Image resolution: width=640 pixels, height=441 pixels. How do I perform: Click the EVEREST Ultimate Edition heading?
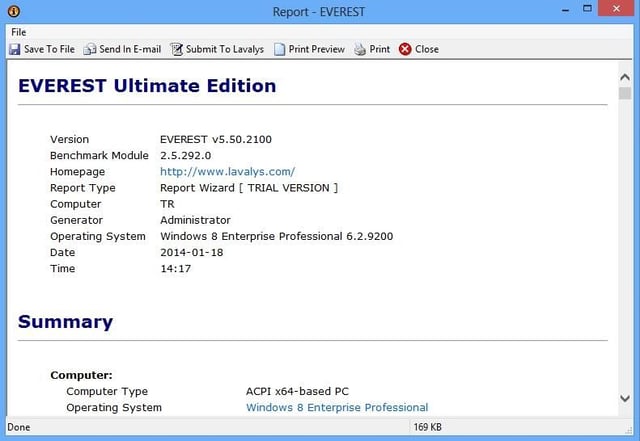click(147, 86)
